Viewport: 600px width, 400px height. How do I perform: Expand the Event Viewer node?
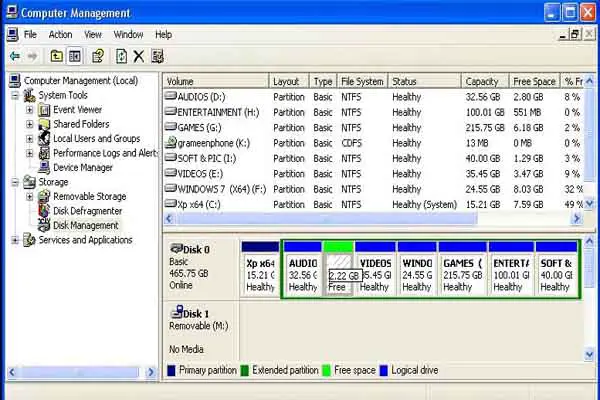click(x=29, y=110)
